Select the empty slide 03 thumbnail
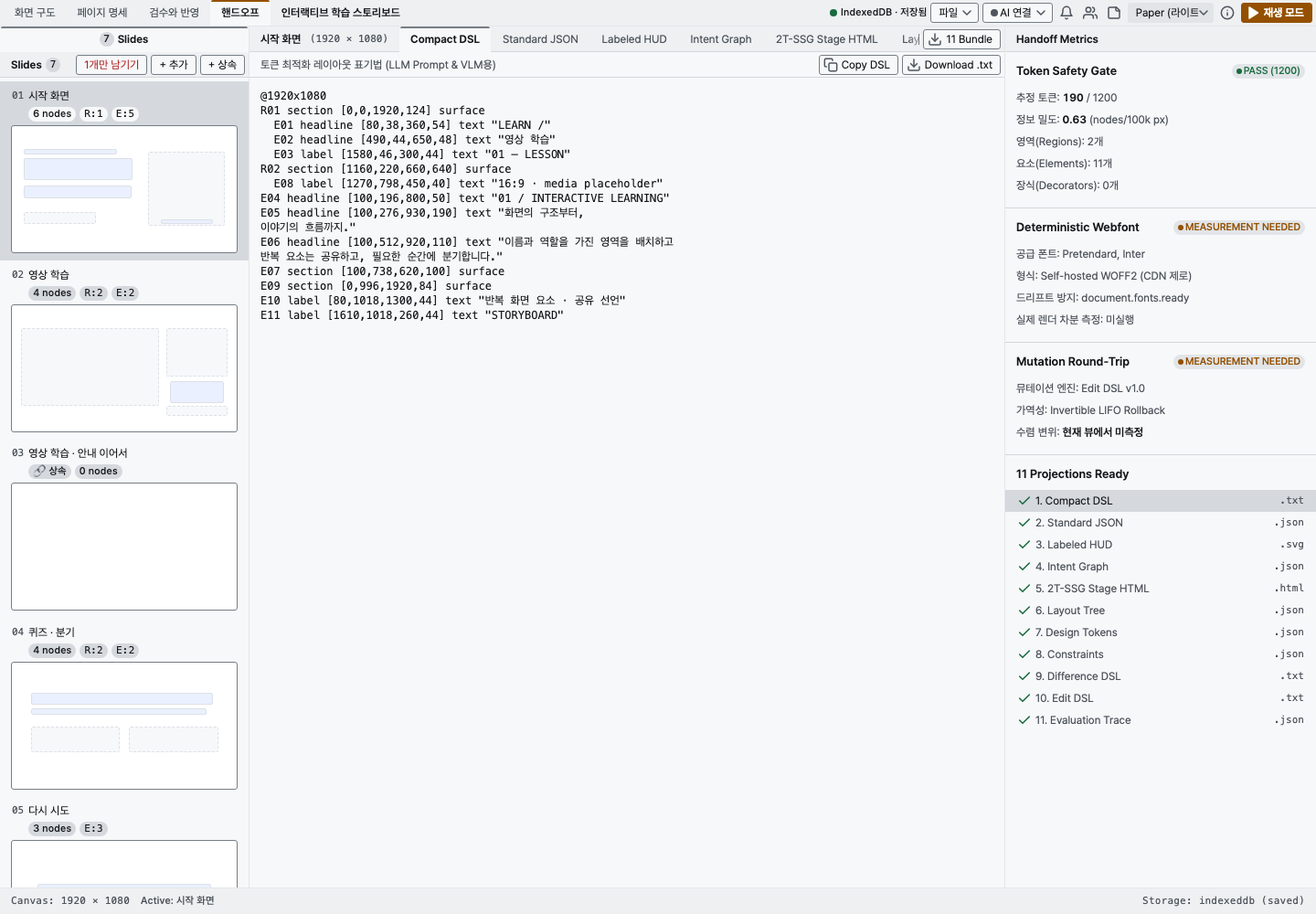 coord(124,547)
